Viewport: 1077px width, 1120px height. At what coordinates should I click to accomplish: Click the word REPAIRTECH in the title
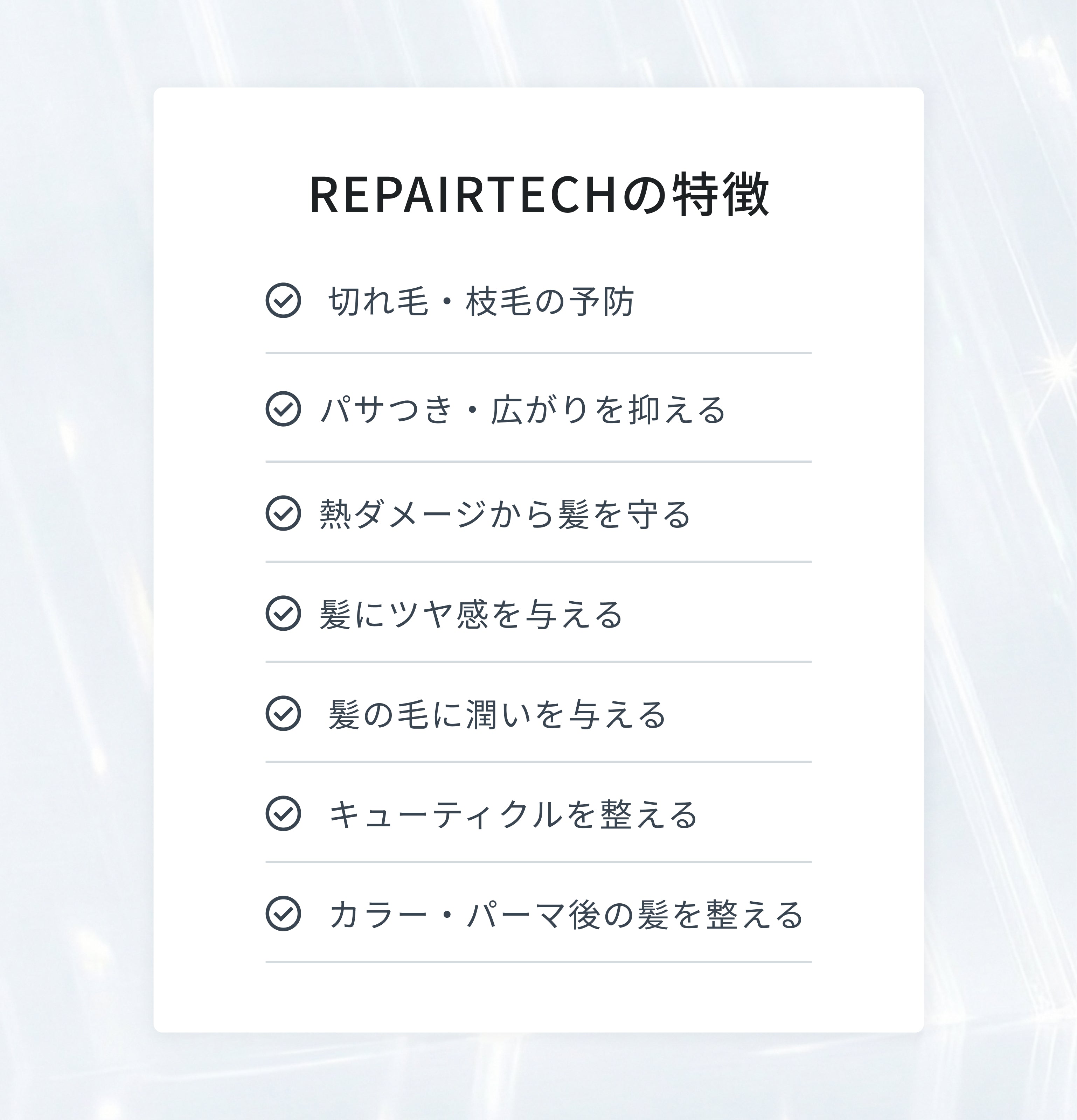point(464,195)
